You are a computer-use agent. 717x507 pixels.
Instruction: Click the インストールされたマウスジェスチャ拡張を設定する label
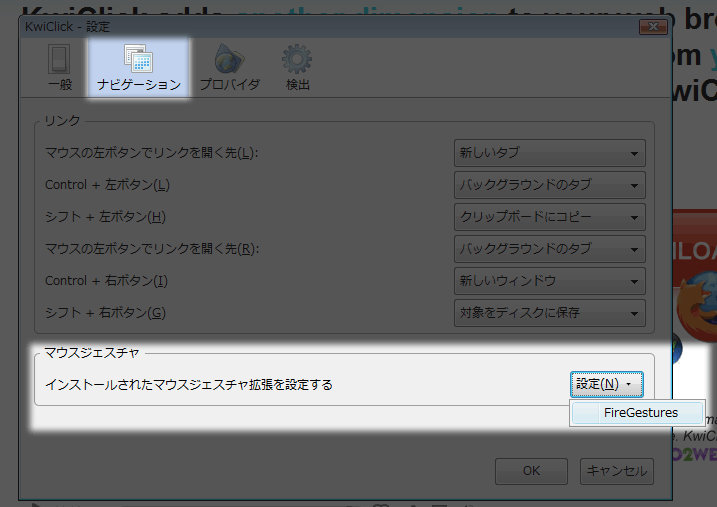pos(189,384)
